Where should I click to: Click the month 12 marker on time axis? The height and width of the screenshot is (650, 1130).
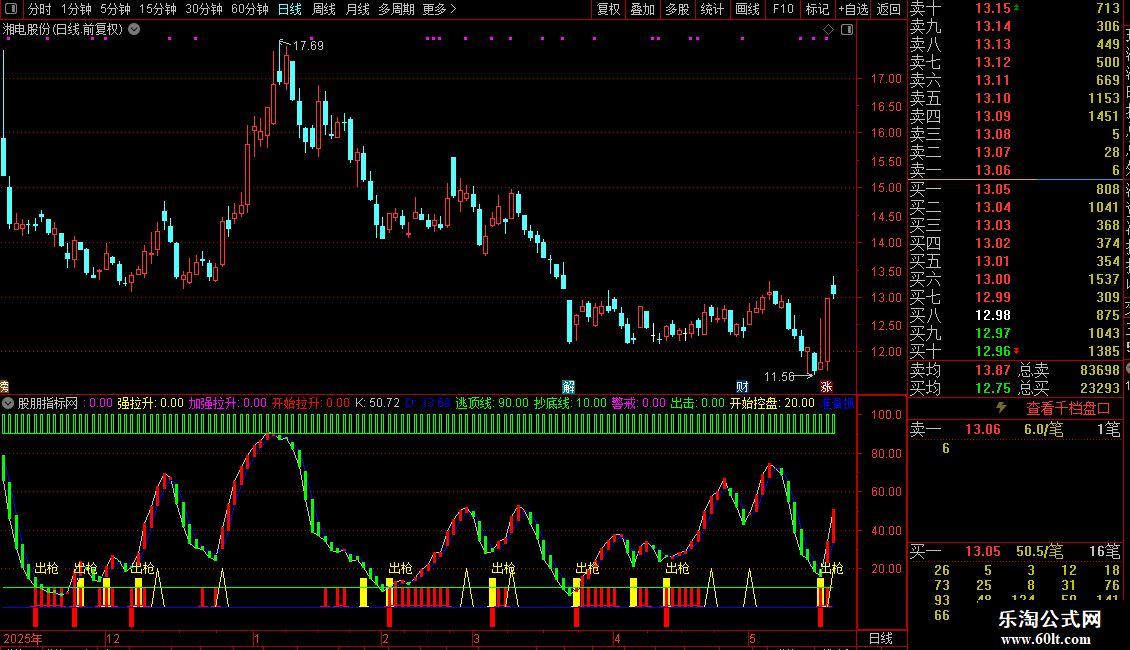[x=112, y=638]
